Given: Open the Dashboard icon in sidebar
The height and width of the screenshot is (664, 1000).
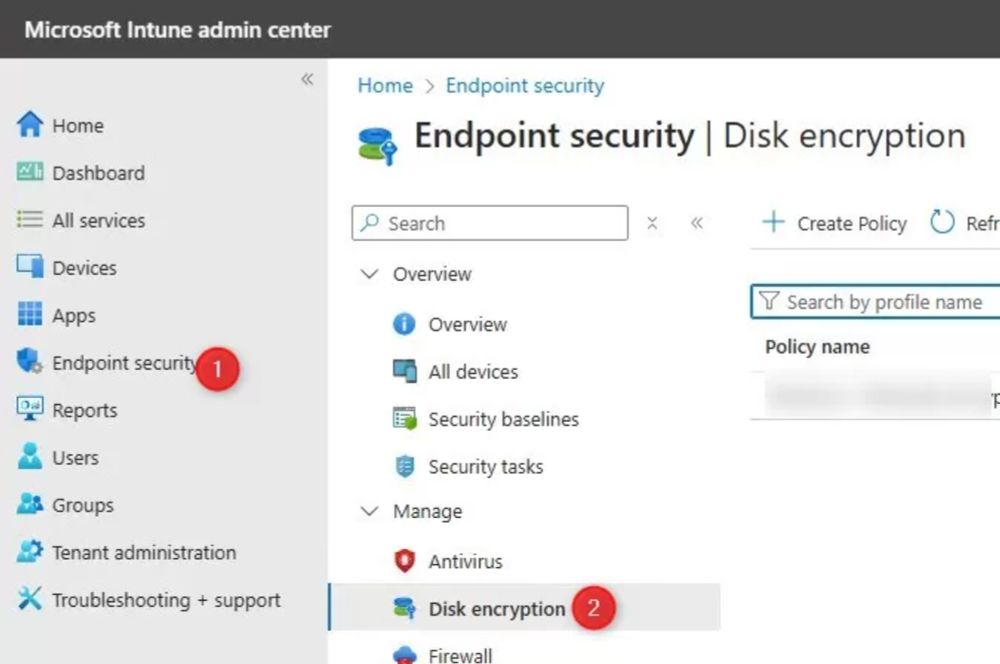Looking at the screenshot, I should coord(29,172).
